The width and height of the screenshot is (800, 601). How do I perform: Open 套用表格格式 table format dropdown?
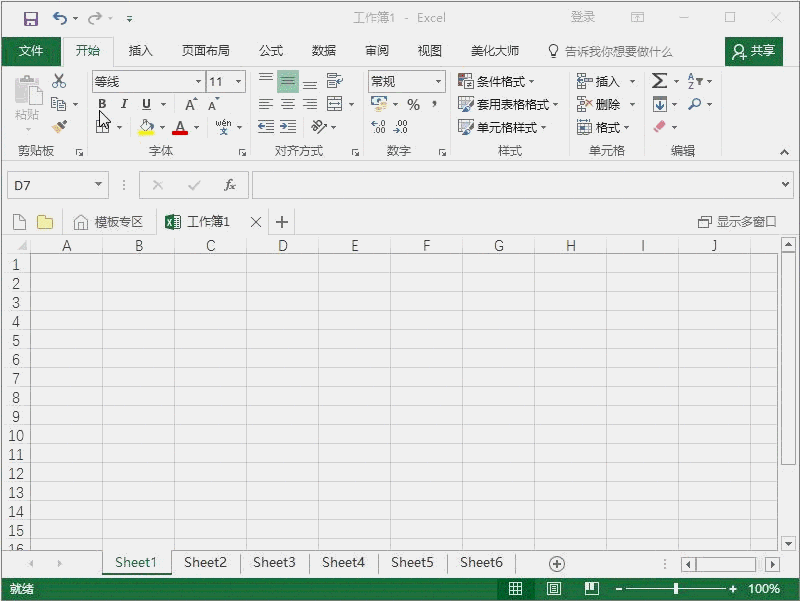pos(508,104)
